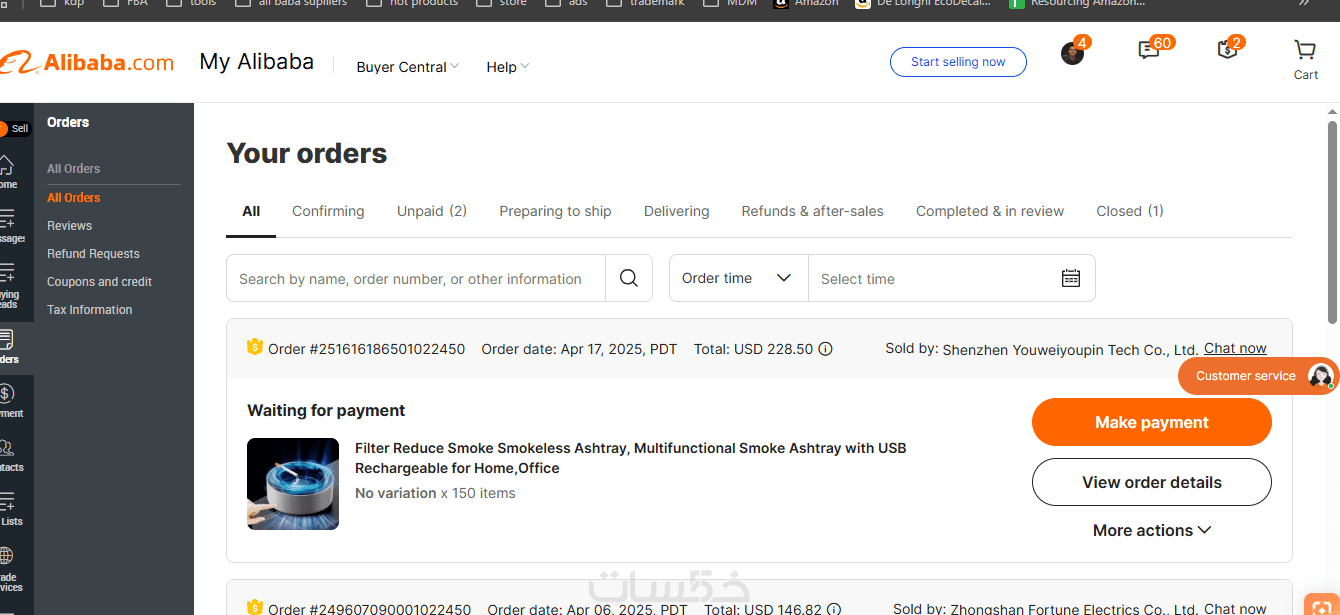The width and height of the screenshot is (1340, 615).
Task: Toggle the Sell switch in sidebar
Action: click(x=14, y=128)
